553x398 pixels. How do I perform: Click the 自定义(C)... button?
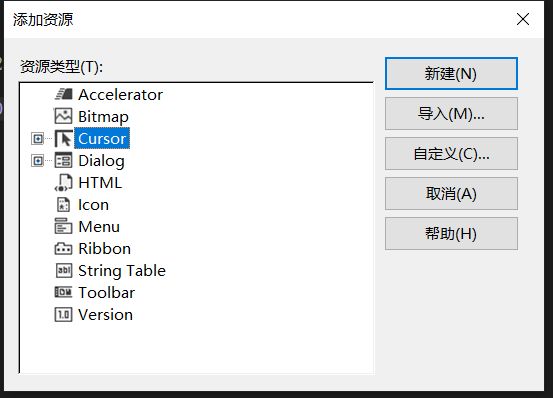tap(451, 154)
